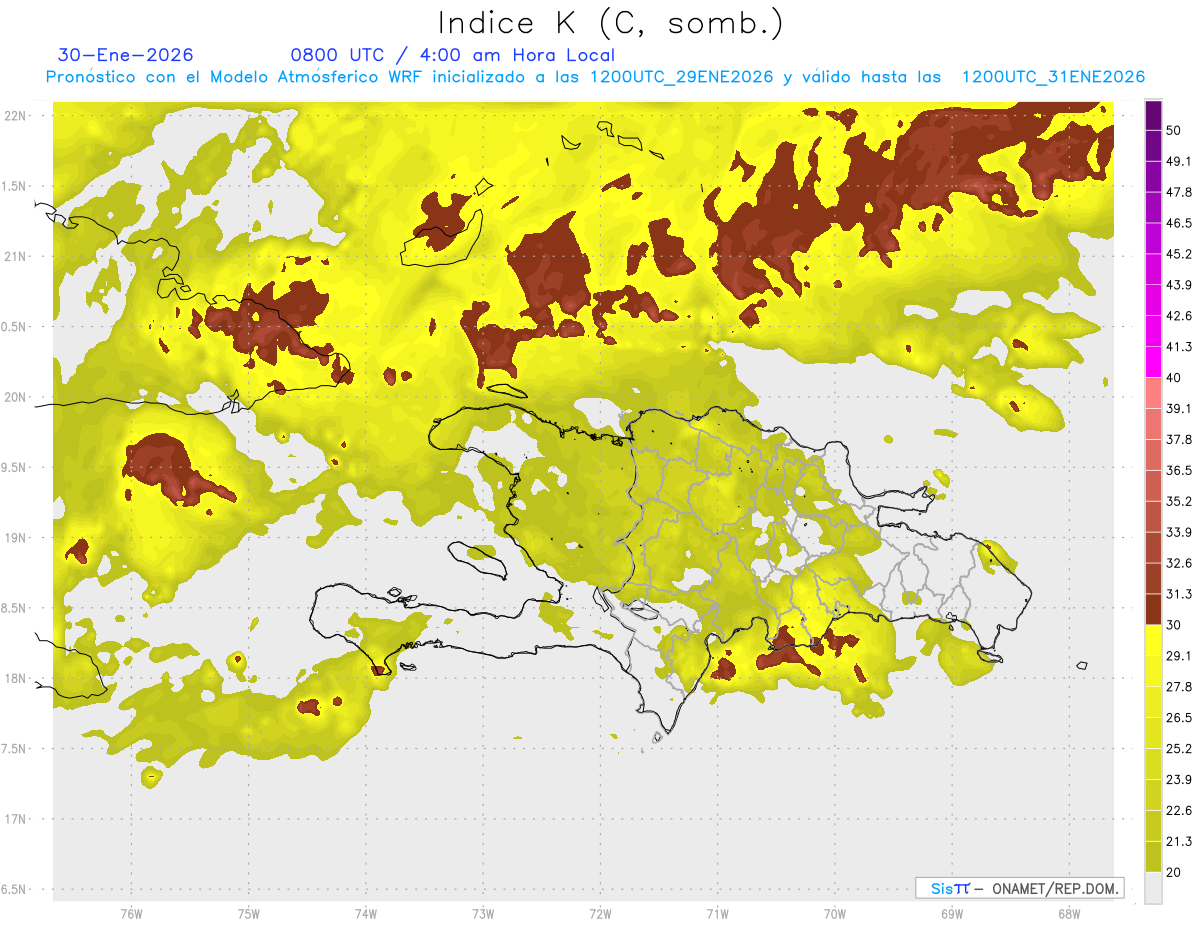Pick the magenta swatch between 40 and 41.3
Screen dimensions: 1200x927
tap(1153, 362)
